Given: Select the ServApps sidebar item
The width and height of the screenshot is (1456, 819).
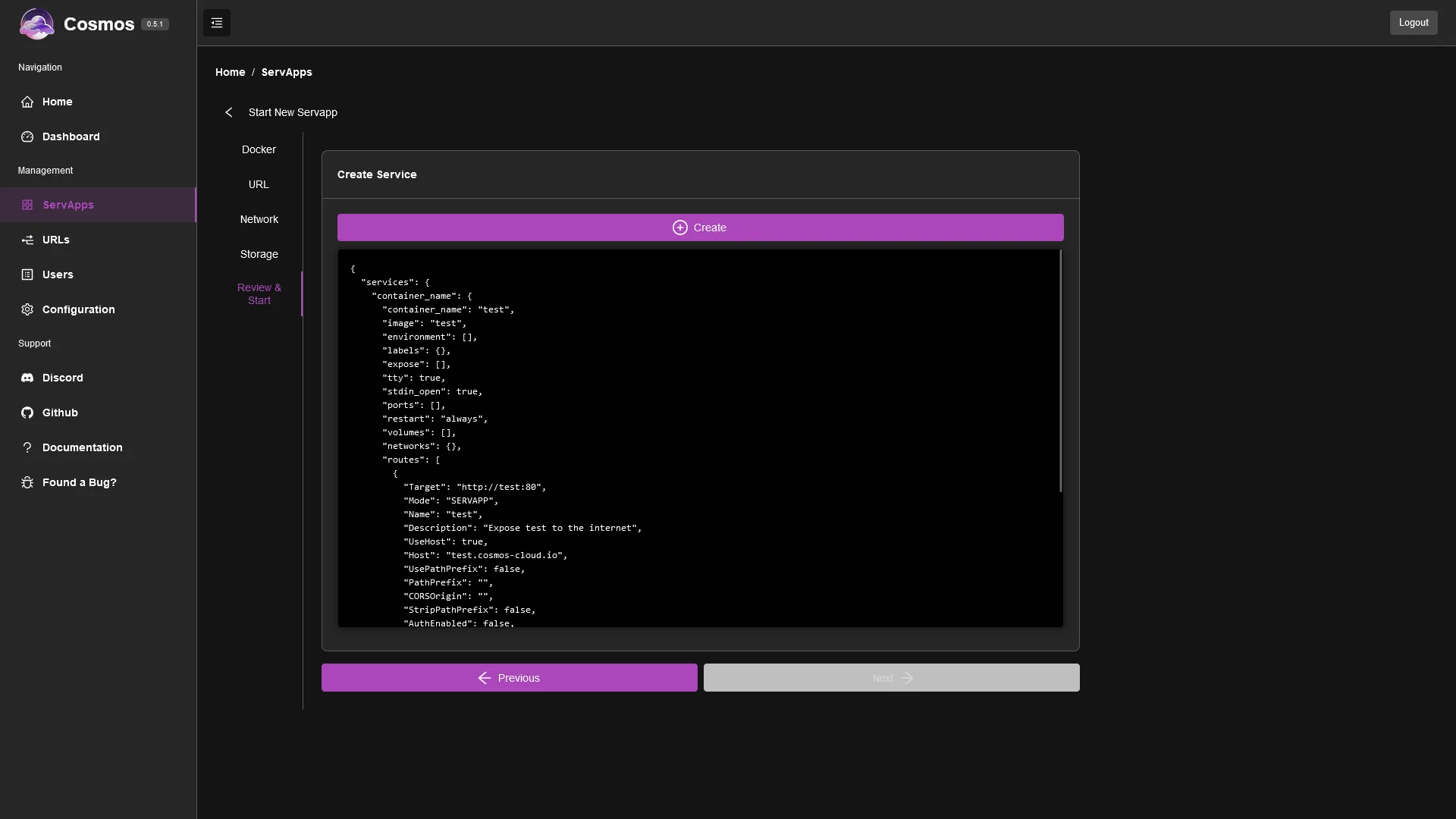Looking at the screenshot, I should point(98,205).
